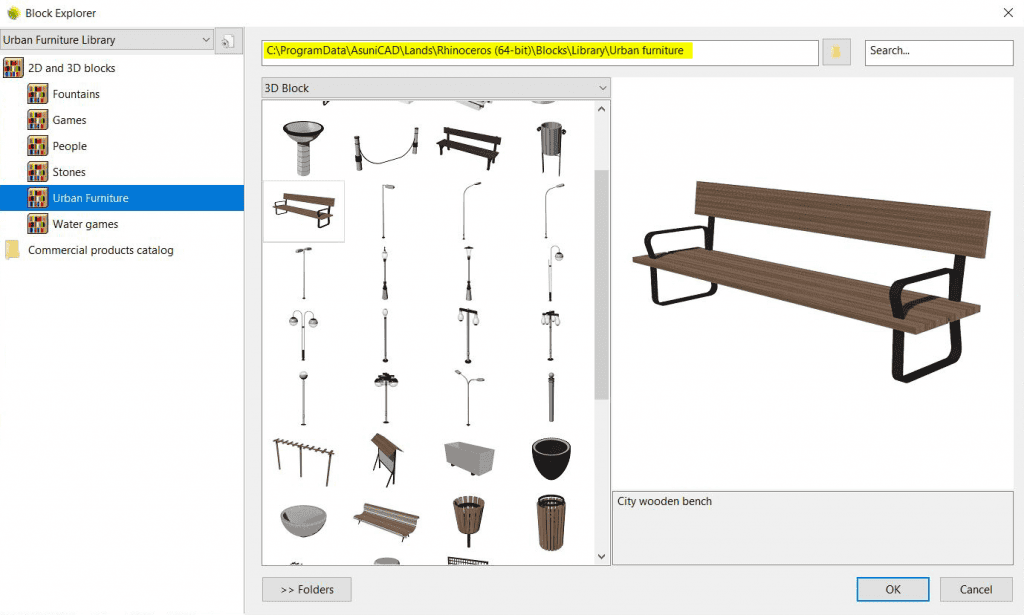The height and width of the screenshot is (615, 1024).
Task: Click the library settings icon beside the dropdown
Action: pyautogui.click(x=229, y=41)
